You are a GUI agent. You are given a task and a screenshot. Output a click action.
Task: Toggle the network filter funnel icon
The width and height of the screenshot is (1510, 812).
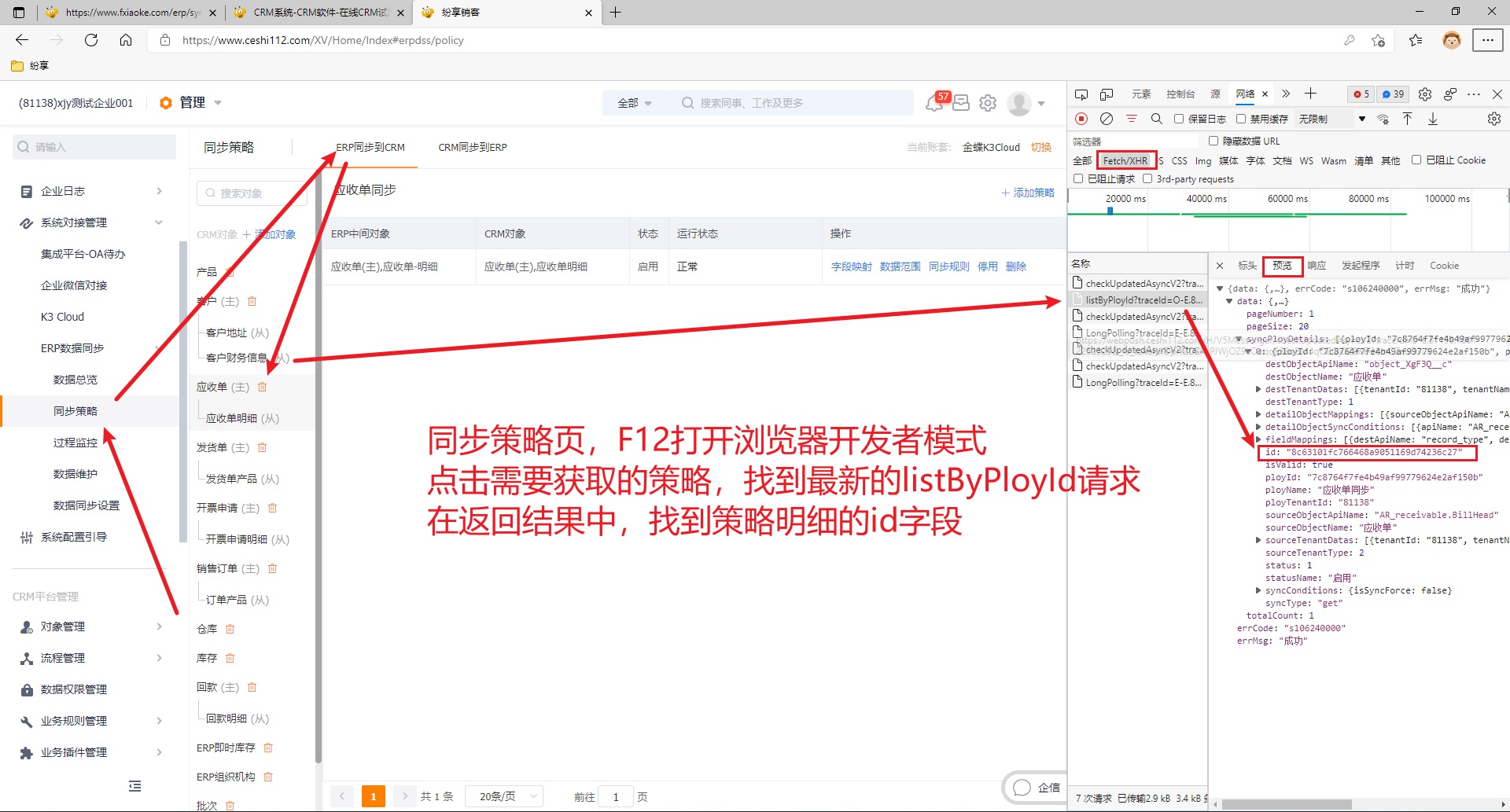click(x=1132, y=119)
